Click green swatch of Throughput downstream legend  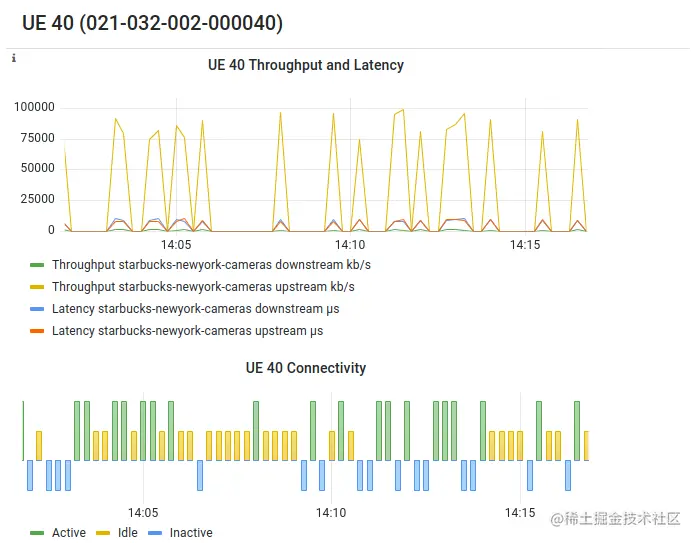point(37,265)
